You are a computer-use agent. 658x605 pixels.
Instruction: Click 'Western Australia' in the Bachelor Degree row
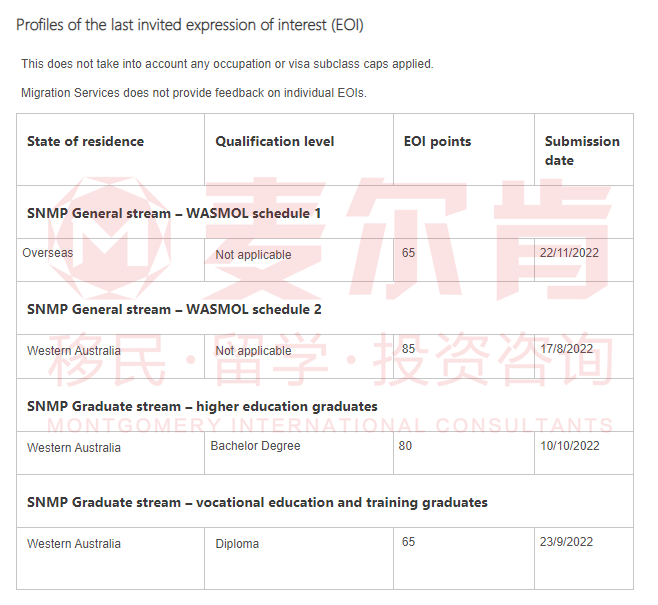(74, 448)
